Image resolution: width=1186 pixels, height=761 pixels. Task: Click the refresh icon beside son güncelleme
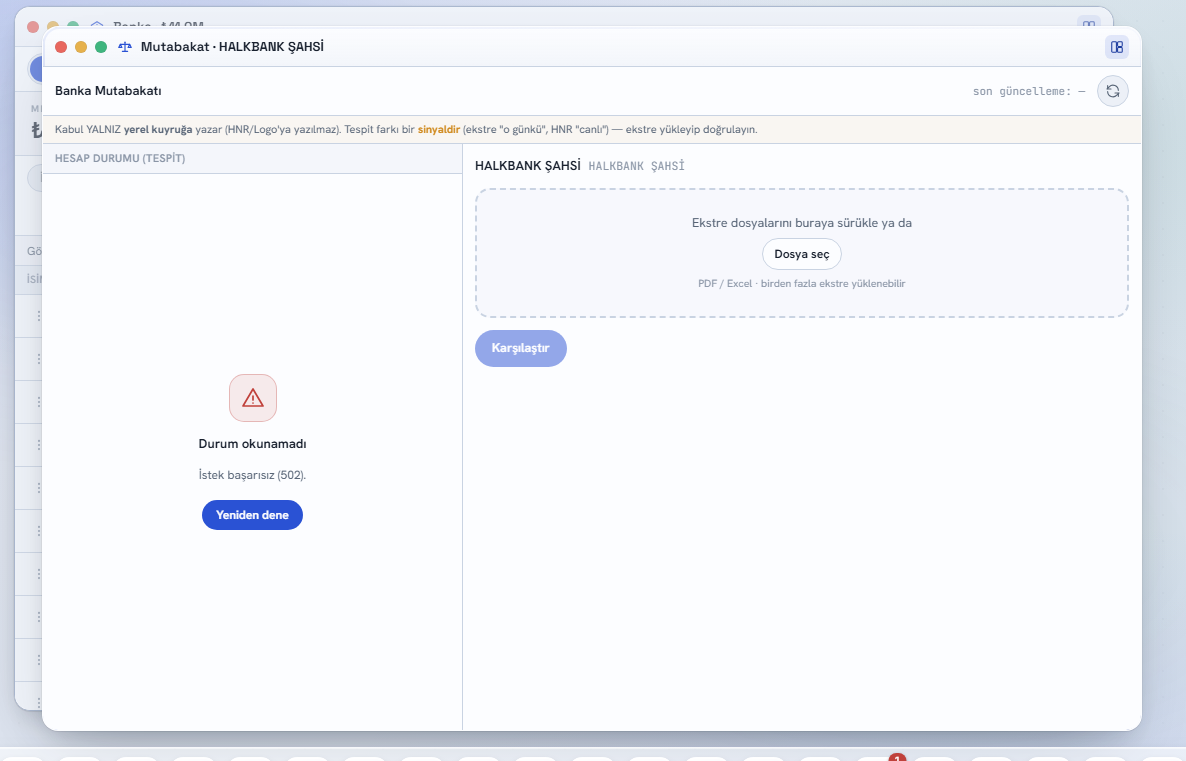point(1113,92)
